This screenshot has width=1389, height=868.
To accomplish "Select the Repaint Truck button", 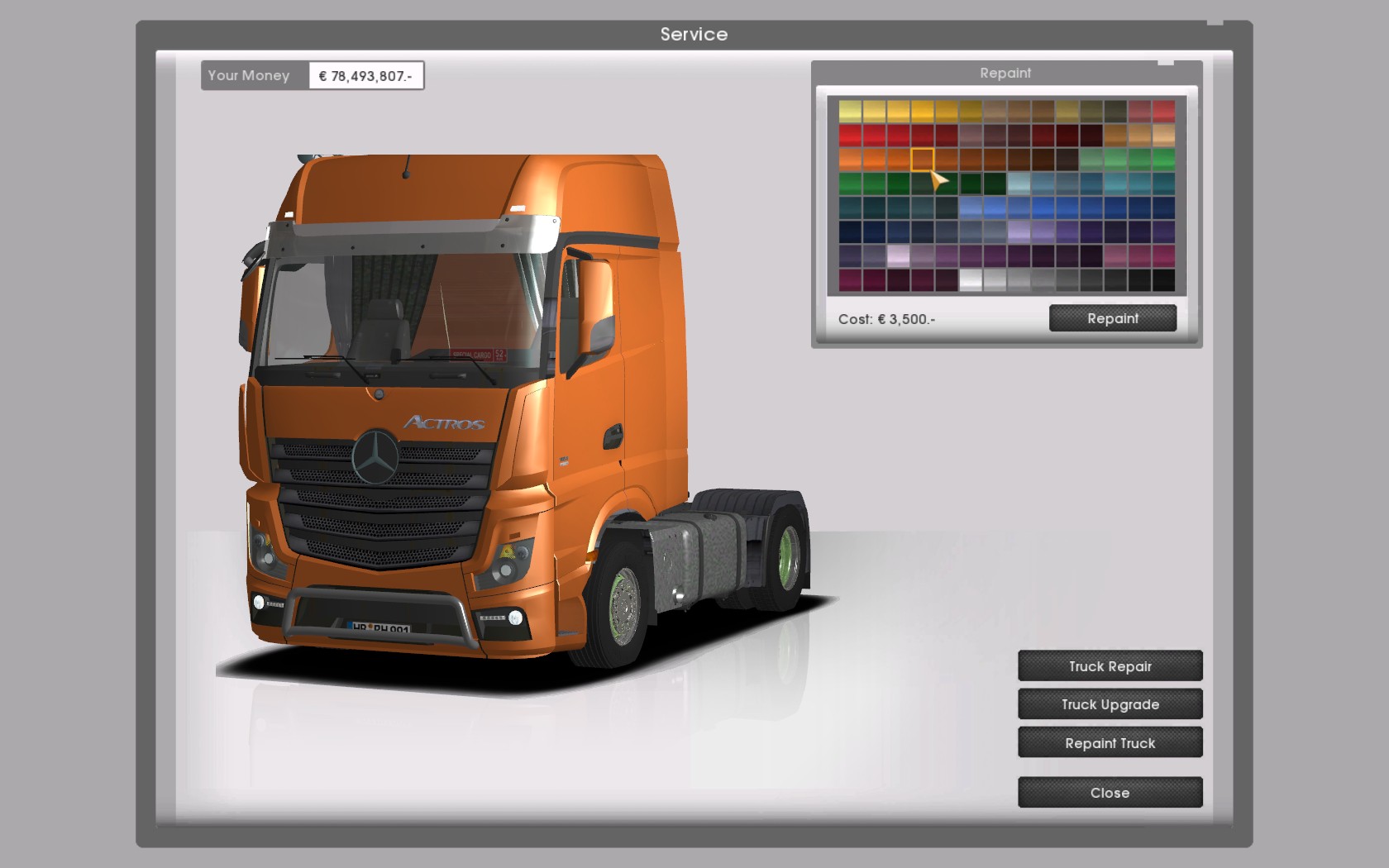I will click(1110, 743).
